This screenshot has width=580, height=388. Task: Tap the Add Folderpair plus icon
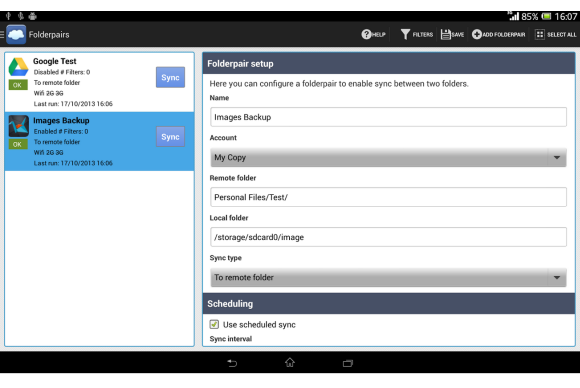477,34
